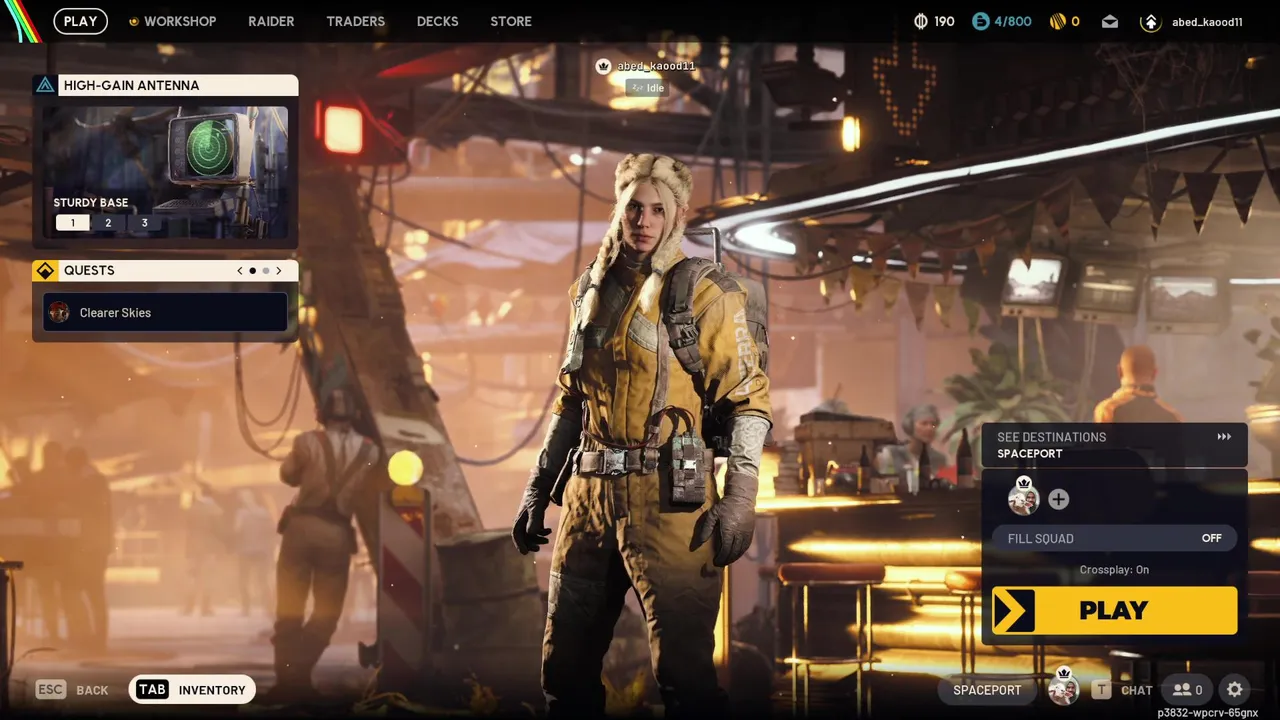This screenshot has height=720, width=1280.
Task: Open the SEE DESTINATIONS Spaceport selector
Action: click(1114, 445)
